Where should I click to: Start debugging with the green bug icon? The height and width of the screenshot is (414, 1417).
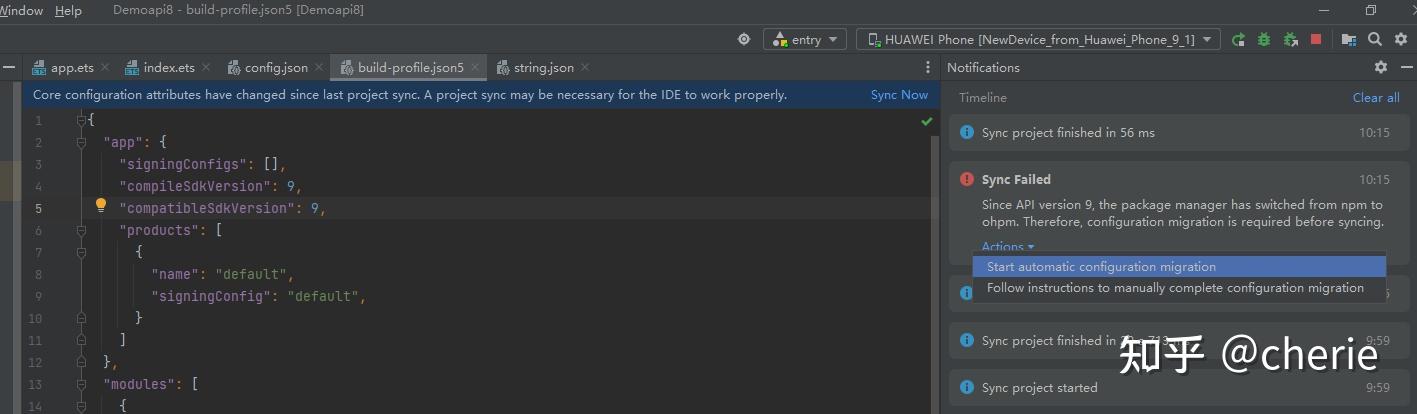(1264, 39)
